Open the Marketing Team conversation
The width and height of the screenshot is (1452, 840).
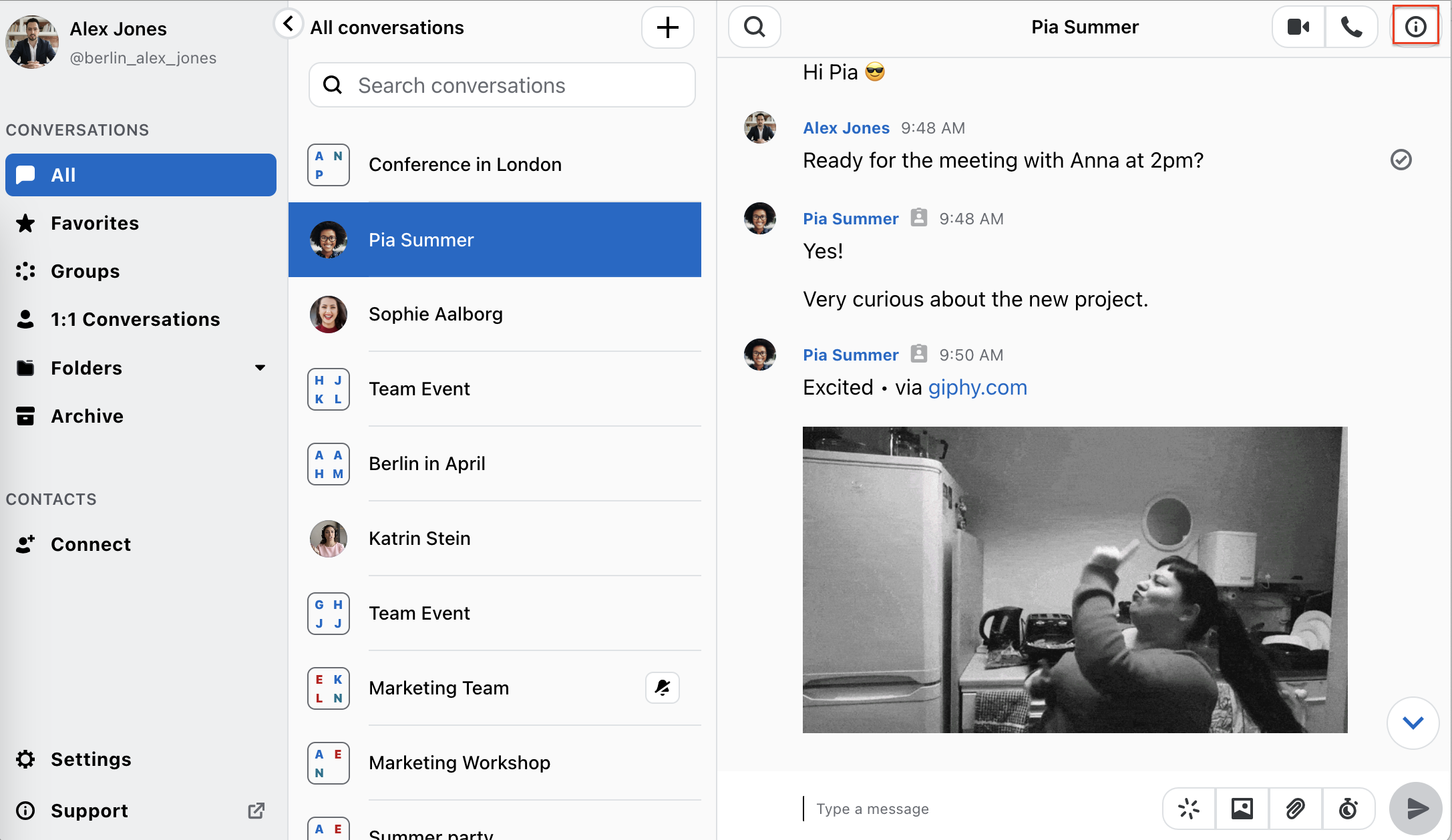click(495, 688)
